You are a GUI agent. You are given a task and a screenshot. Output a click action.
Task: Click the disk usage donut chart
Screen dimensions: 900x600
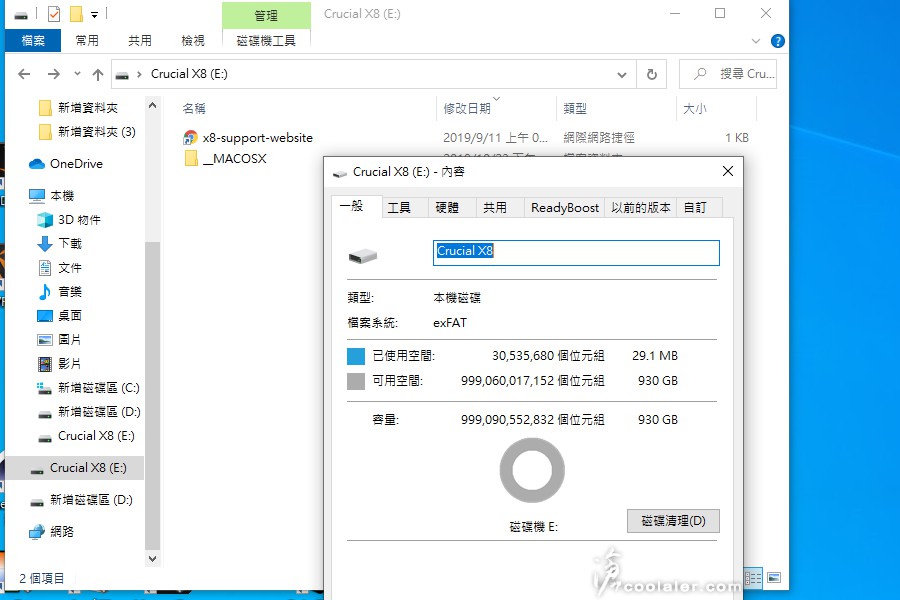click(x=532, y=470)
